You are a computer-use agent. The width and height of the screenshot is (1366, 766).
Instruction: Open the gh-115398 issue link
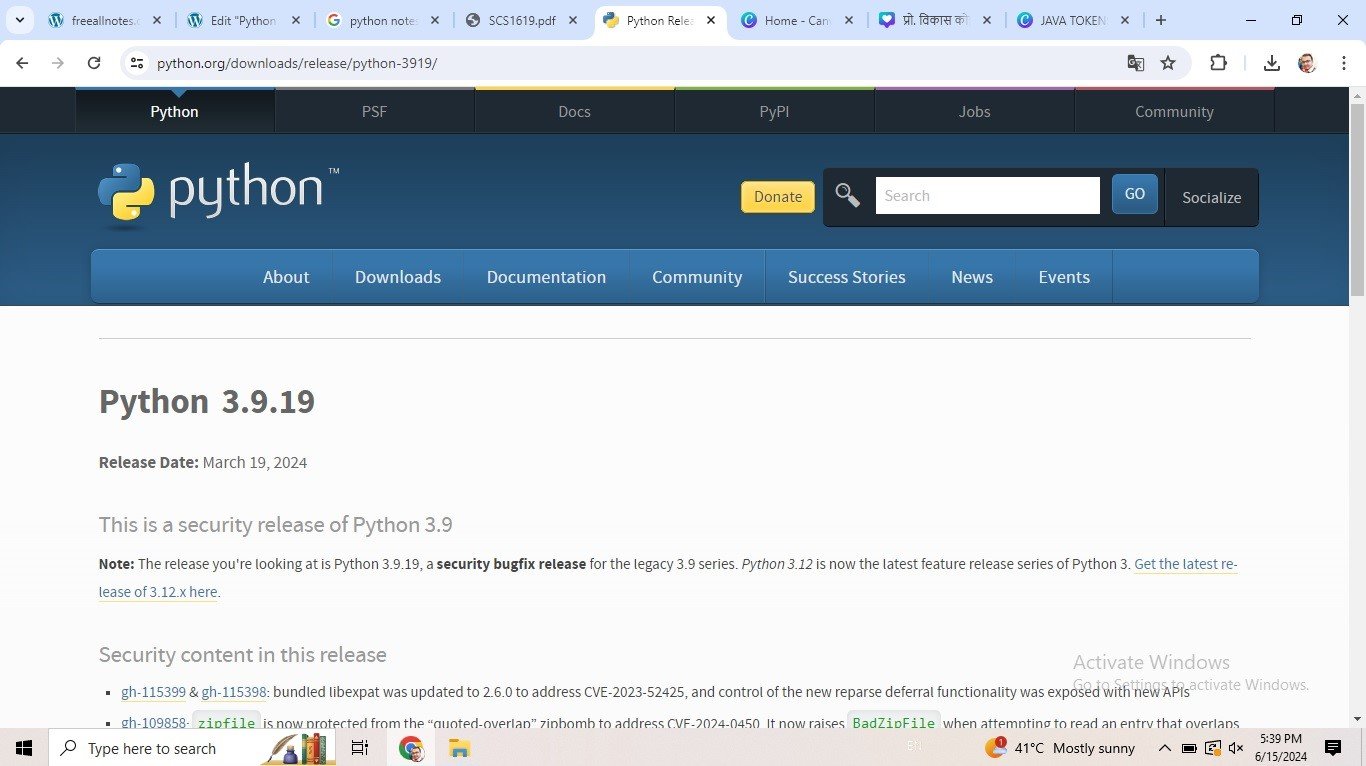[x=234, y=692]
